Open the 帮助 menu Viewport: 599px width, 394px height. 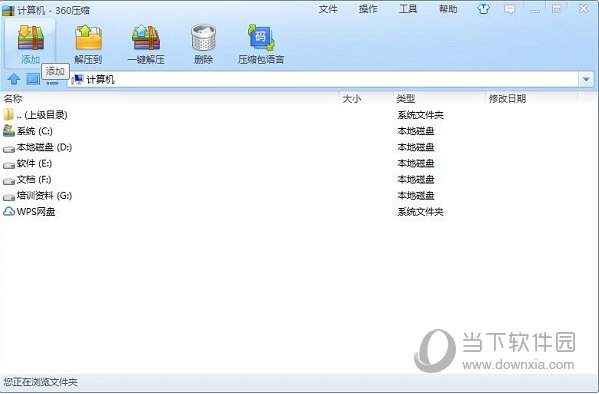(448, 9)
